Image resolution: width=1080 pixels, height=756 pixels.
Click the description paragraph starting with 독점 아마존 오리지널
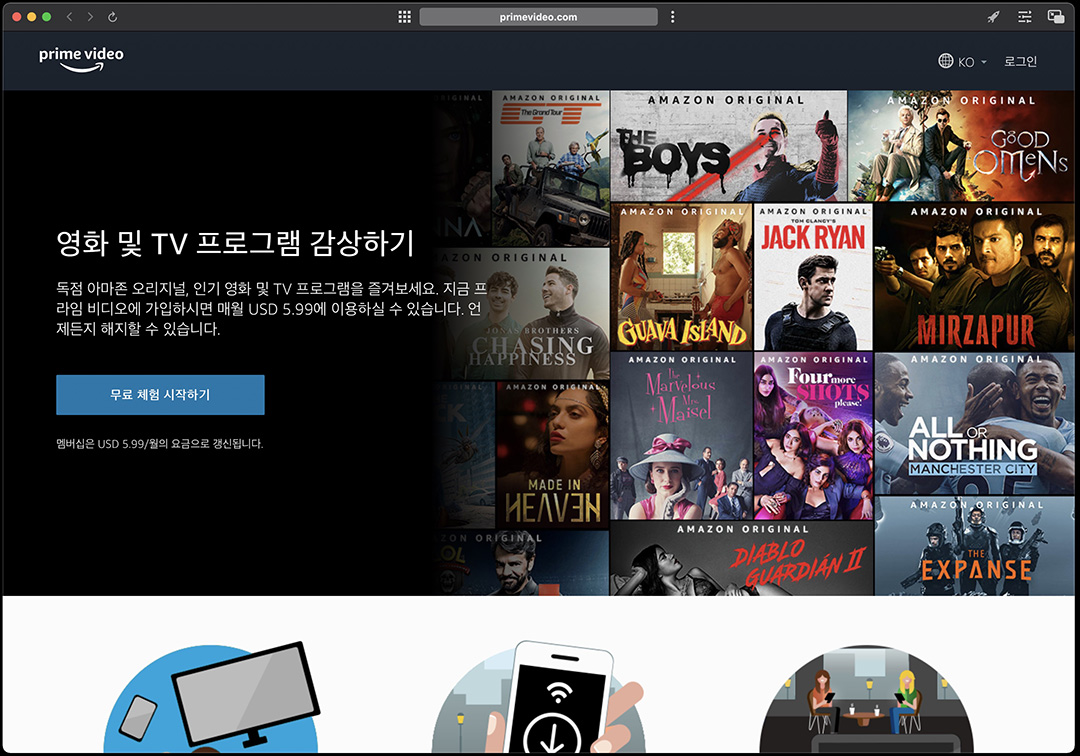tap(271, 308)
